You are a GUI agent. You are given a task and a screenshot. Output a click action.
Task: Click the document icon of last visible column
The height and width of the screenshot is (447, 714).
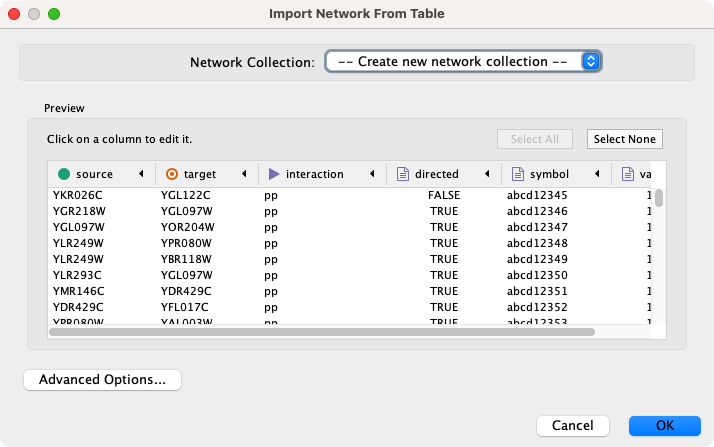click(629, 174)
